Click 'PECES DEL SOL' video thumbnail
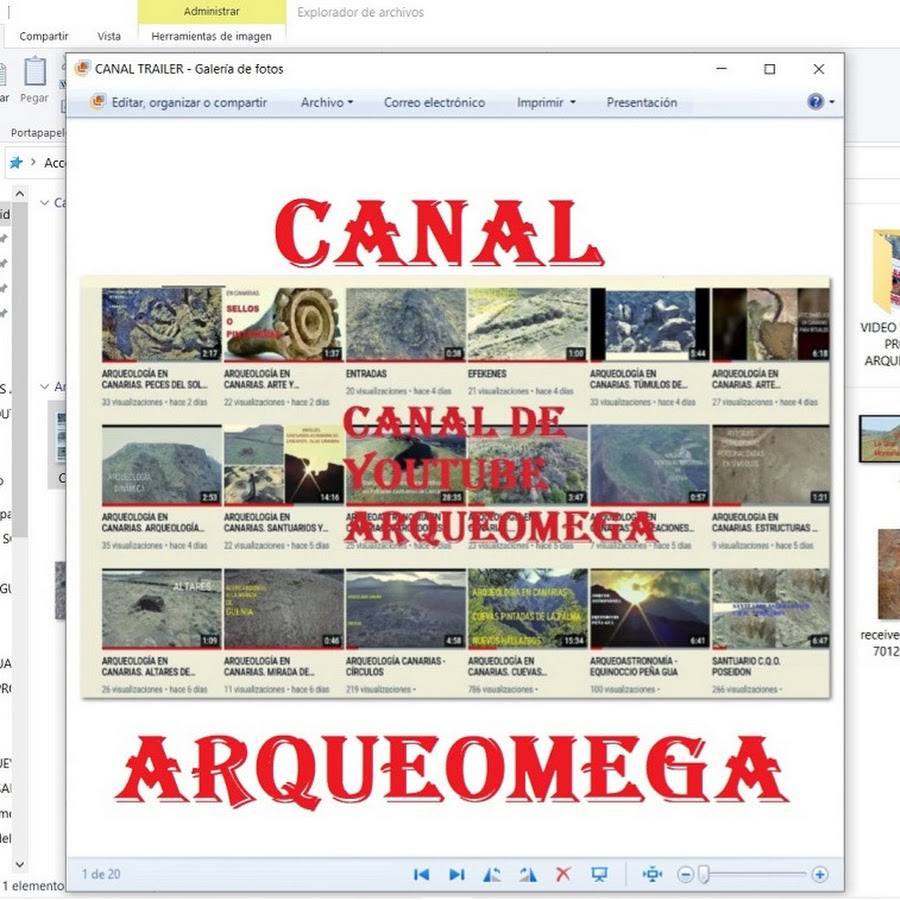Viewport: 900px width, 900px height. pyautogui.click(x=161, y=324)
